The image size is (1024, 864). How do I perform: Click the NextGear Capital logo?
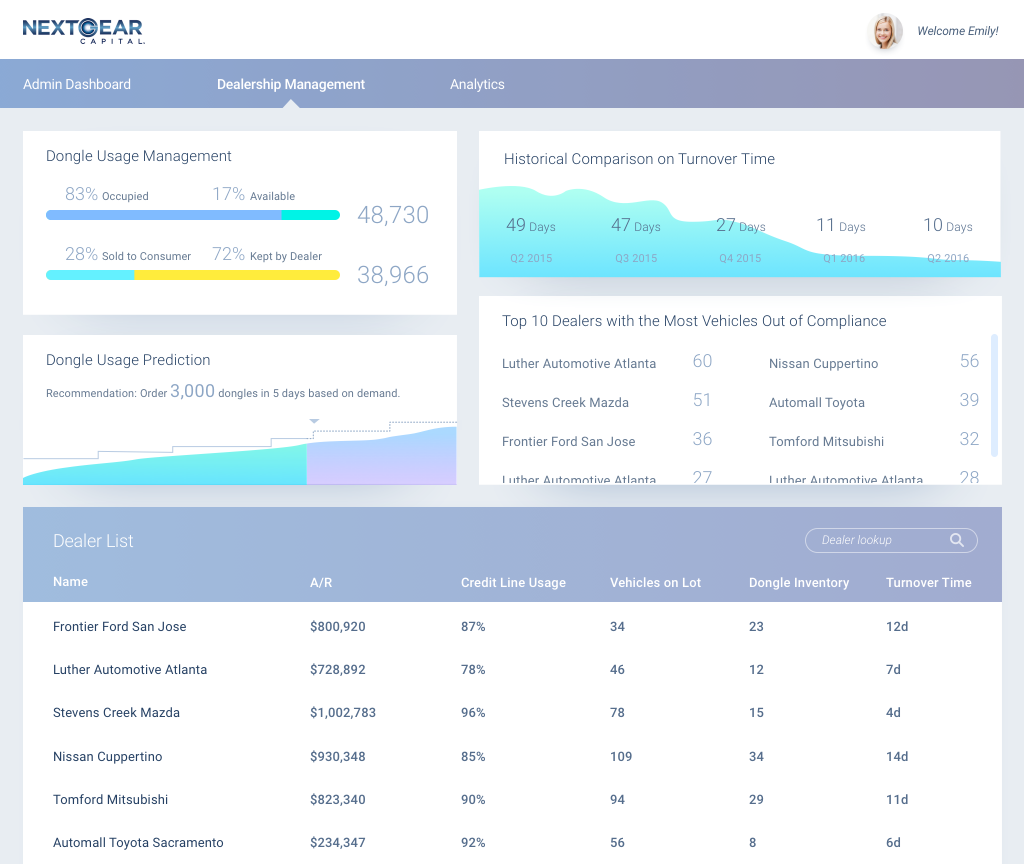[x=84, y=31]
